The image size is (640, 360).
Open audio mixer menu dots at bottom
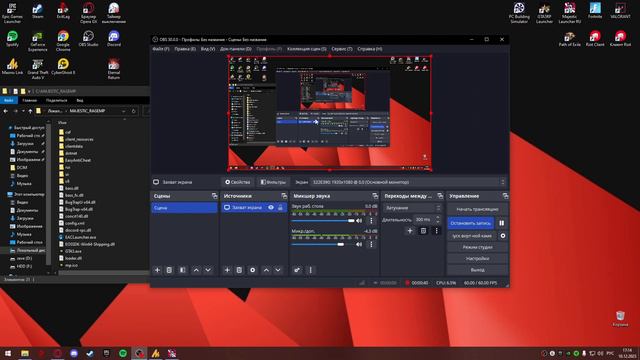pyautogui.click(x=311, y=270)
